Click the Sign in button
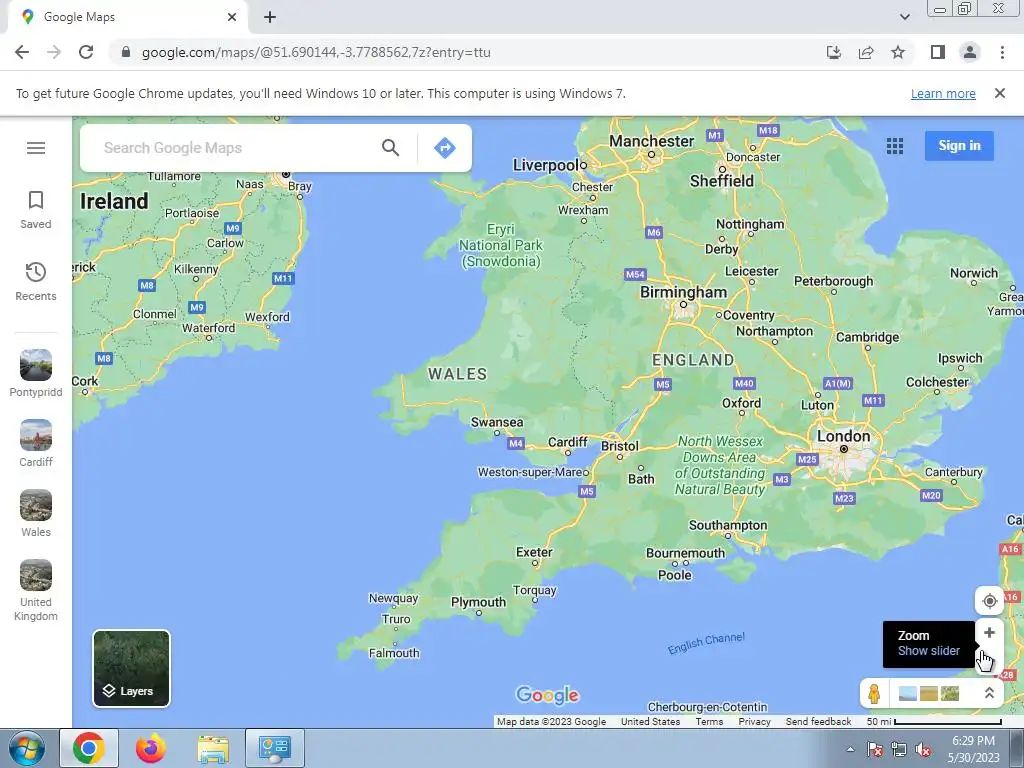Screen dimensions: 1024x768 click(959, 146)
